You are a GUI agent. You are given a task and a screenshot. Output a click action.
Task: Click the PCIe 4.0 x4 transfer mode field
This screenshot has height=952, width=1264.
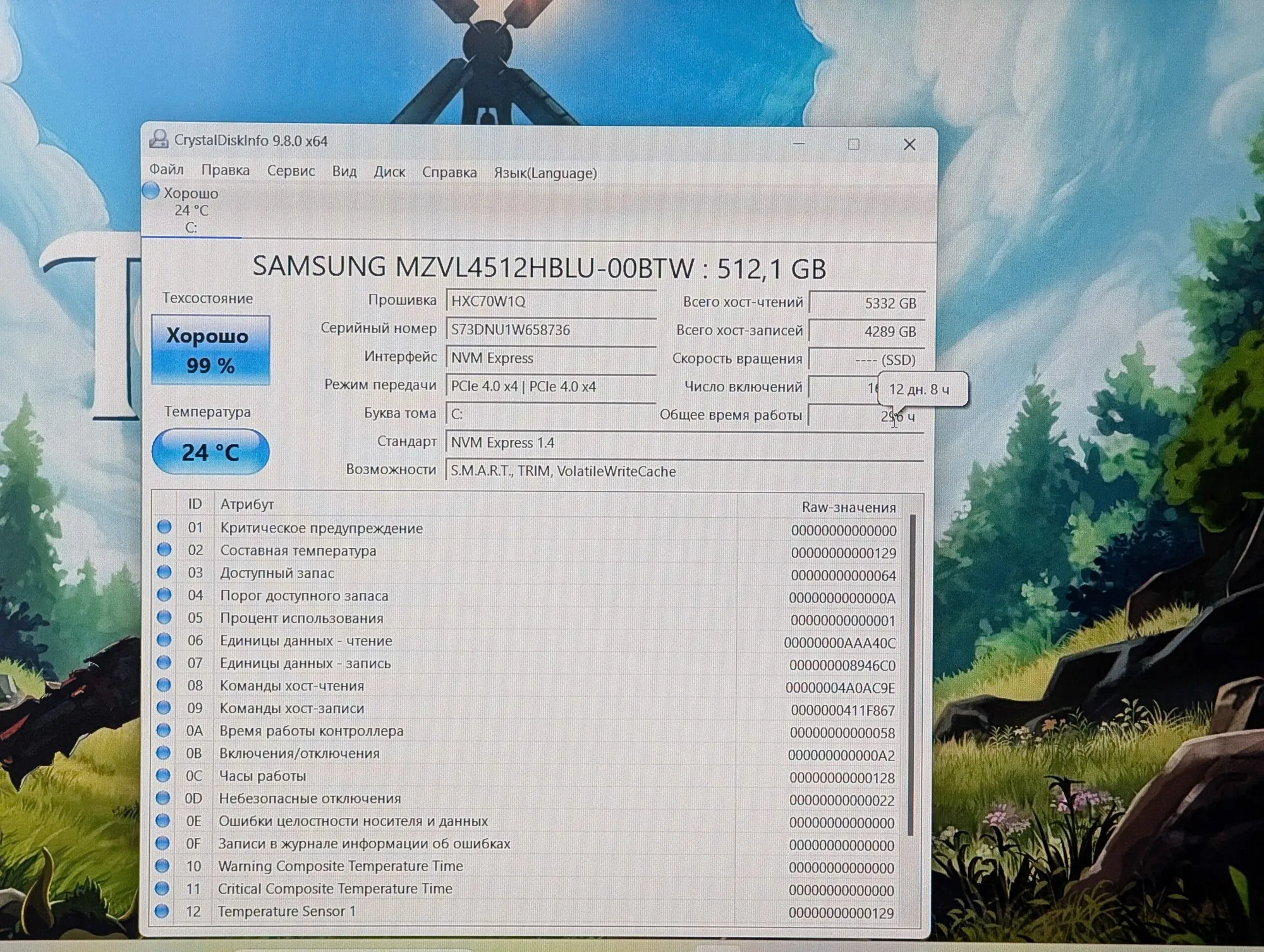[551, 386]
